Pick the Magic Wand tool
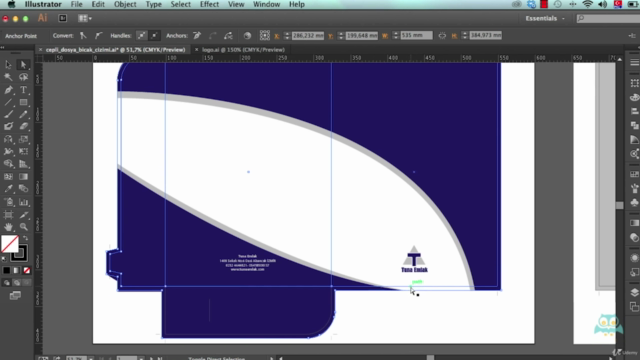Image resolution: width=640 pixels, height=360 pixels. click(x=8, y=77)
